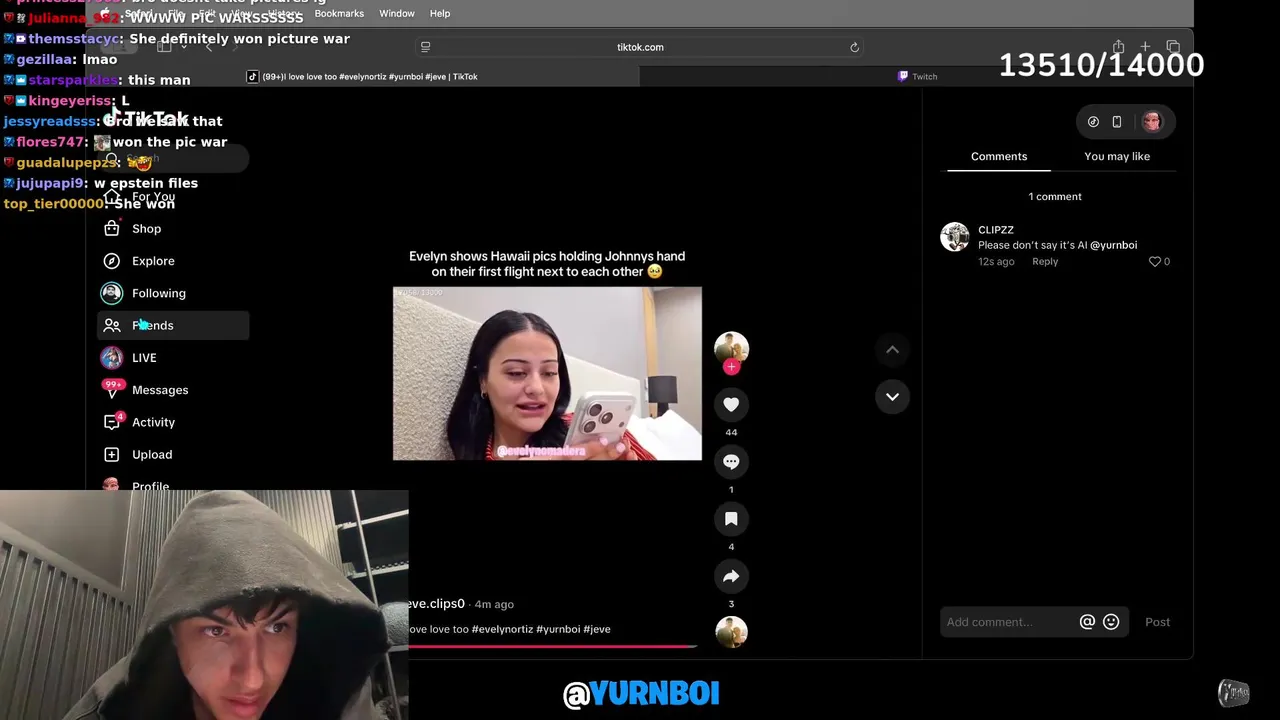Open profile avatar menu top right
The image size is (1280, 720).
click(x=1152, y=122)
